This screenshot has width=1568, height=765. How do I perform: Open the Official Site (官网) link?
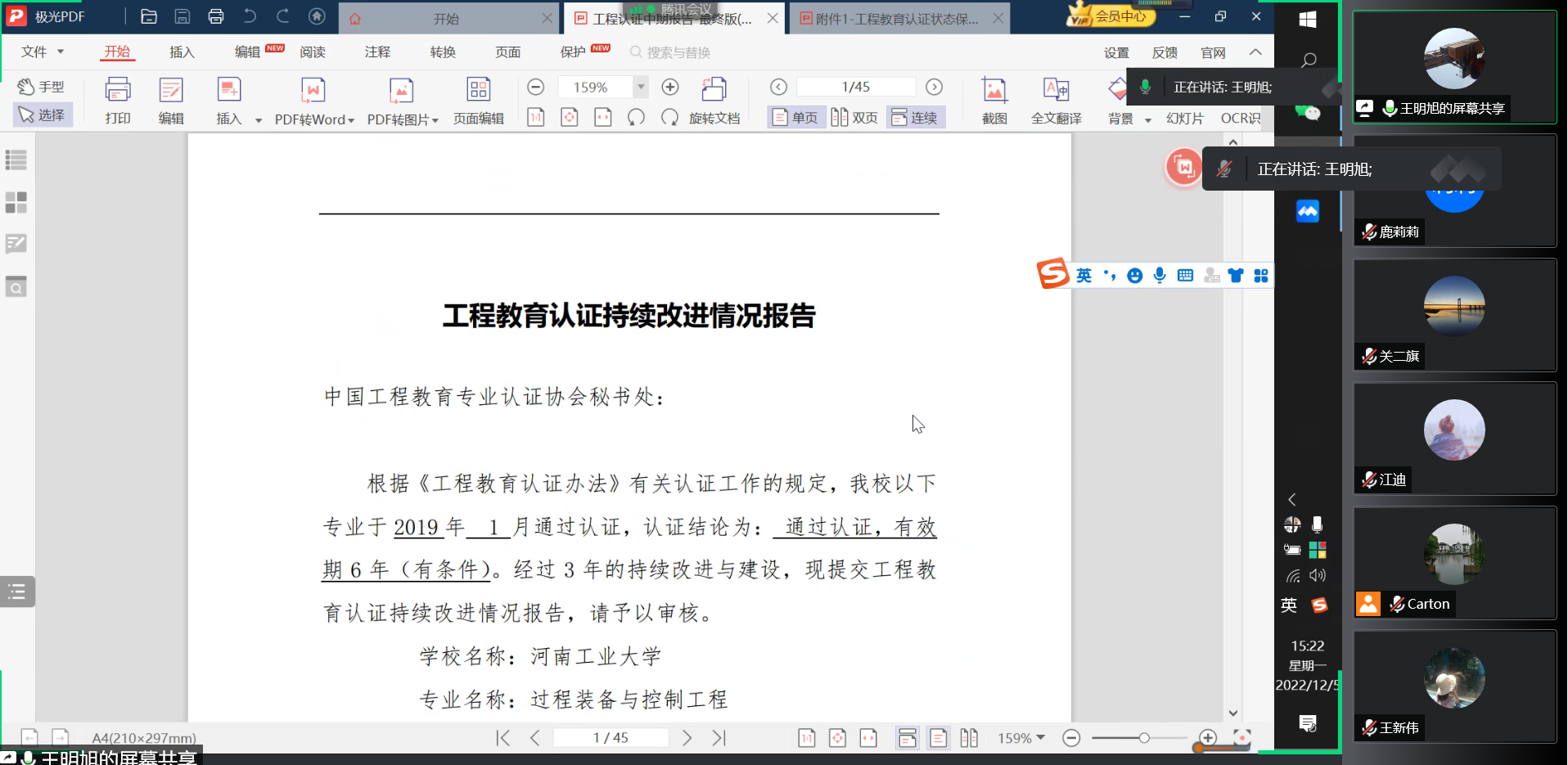click(1213, 52)
